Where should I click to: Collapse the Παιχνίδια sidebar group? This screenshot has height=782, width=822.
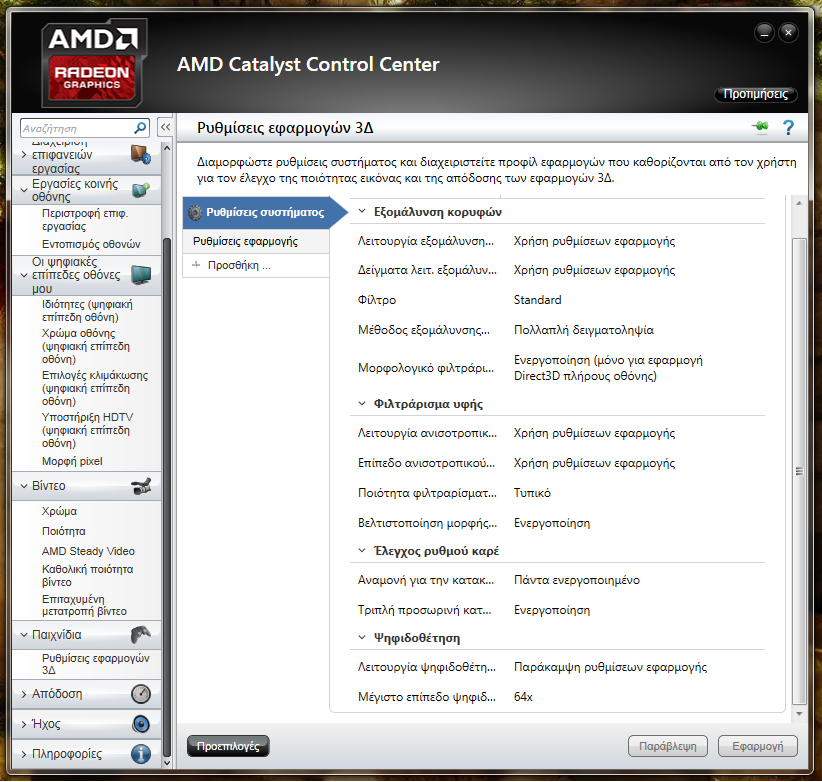[x=24, y=635]
